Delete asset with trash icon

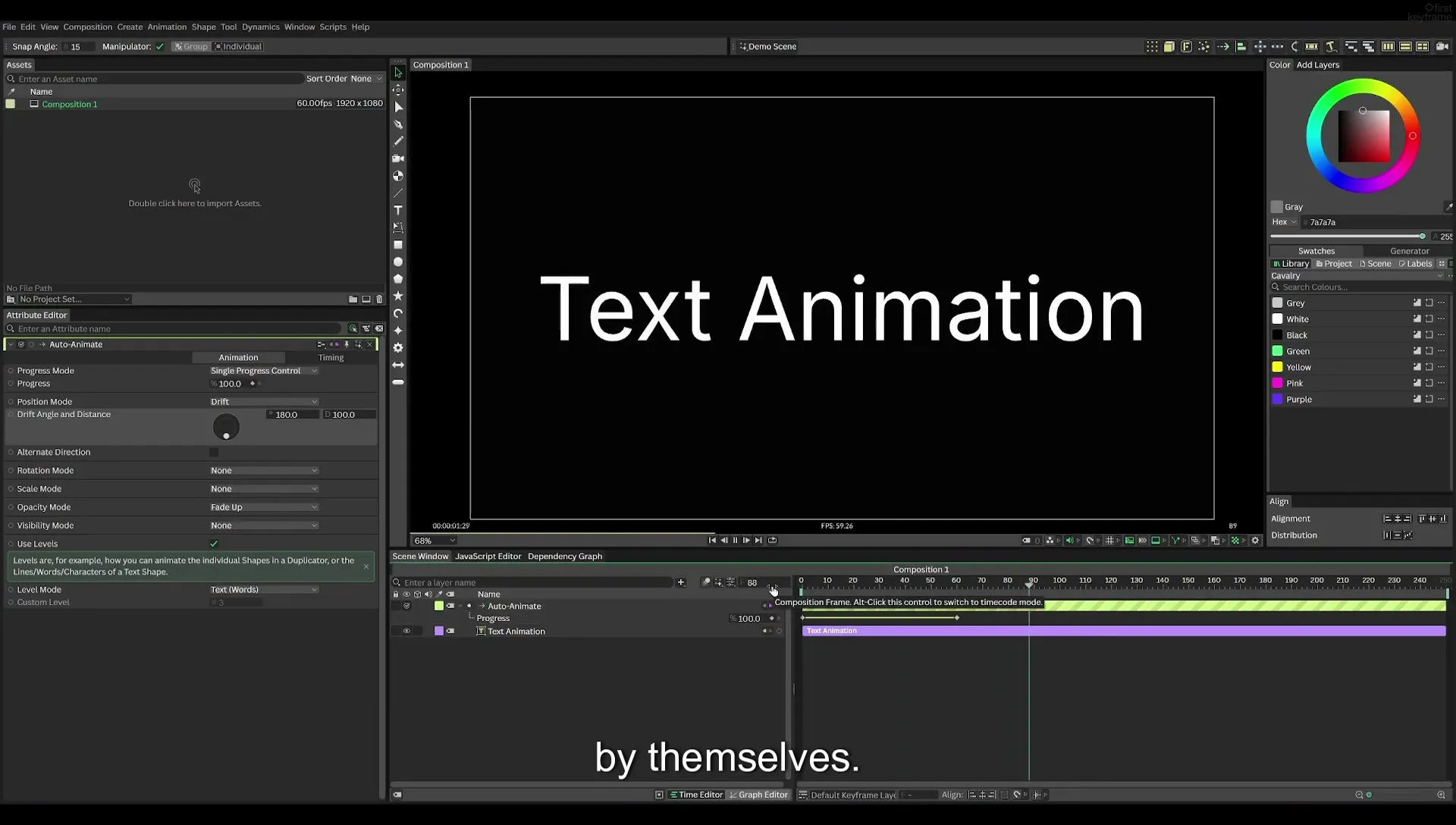[x=380, y=300]
